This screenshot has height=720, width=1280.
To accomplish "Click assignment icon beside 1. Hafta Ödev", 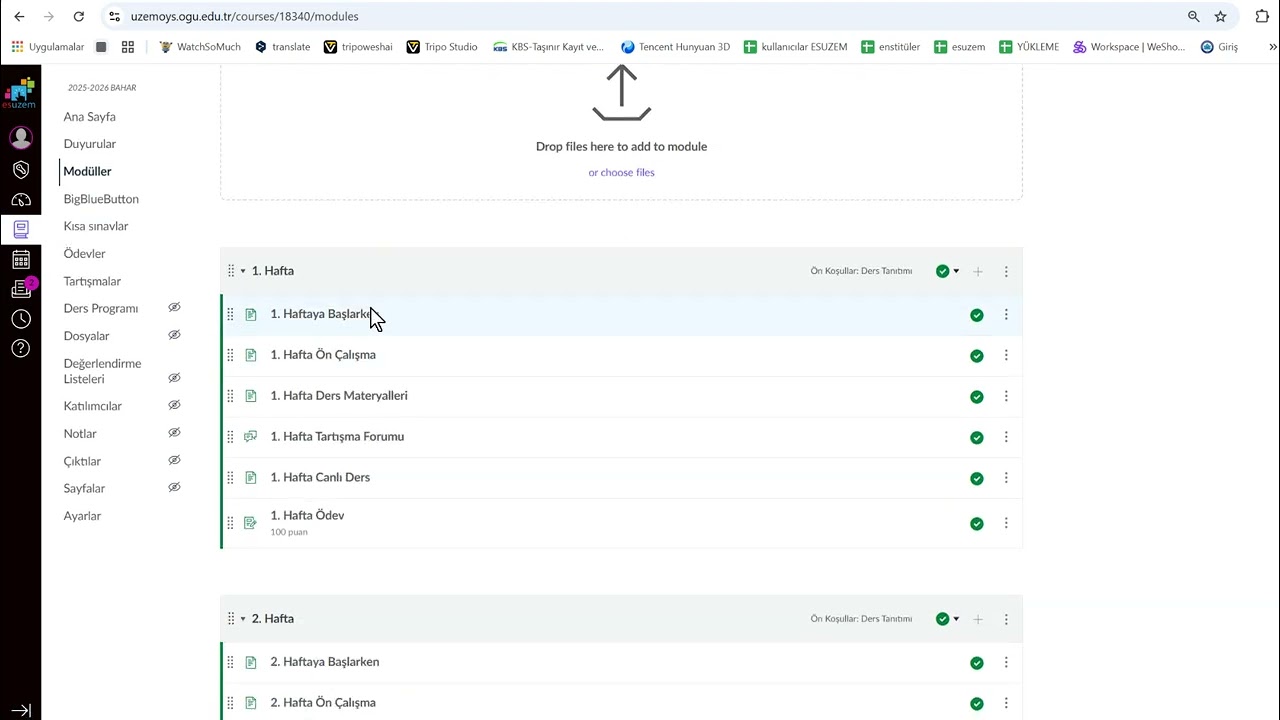I will [250, 523].
